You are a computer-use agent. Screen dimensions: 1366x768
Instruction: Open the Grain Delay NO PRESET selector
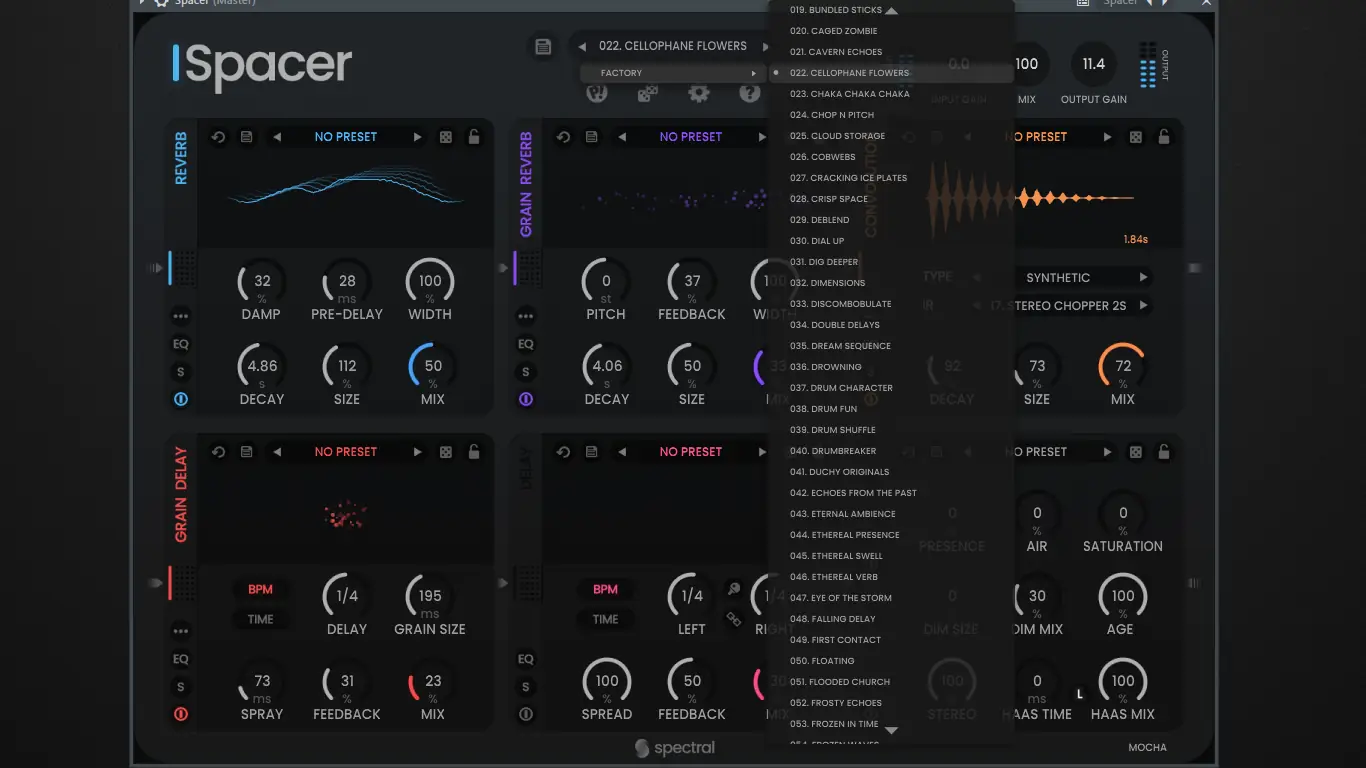point(346,452)
